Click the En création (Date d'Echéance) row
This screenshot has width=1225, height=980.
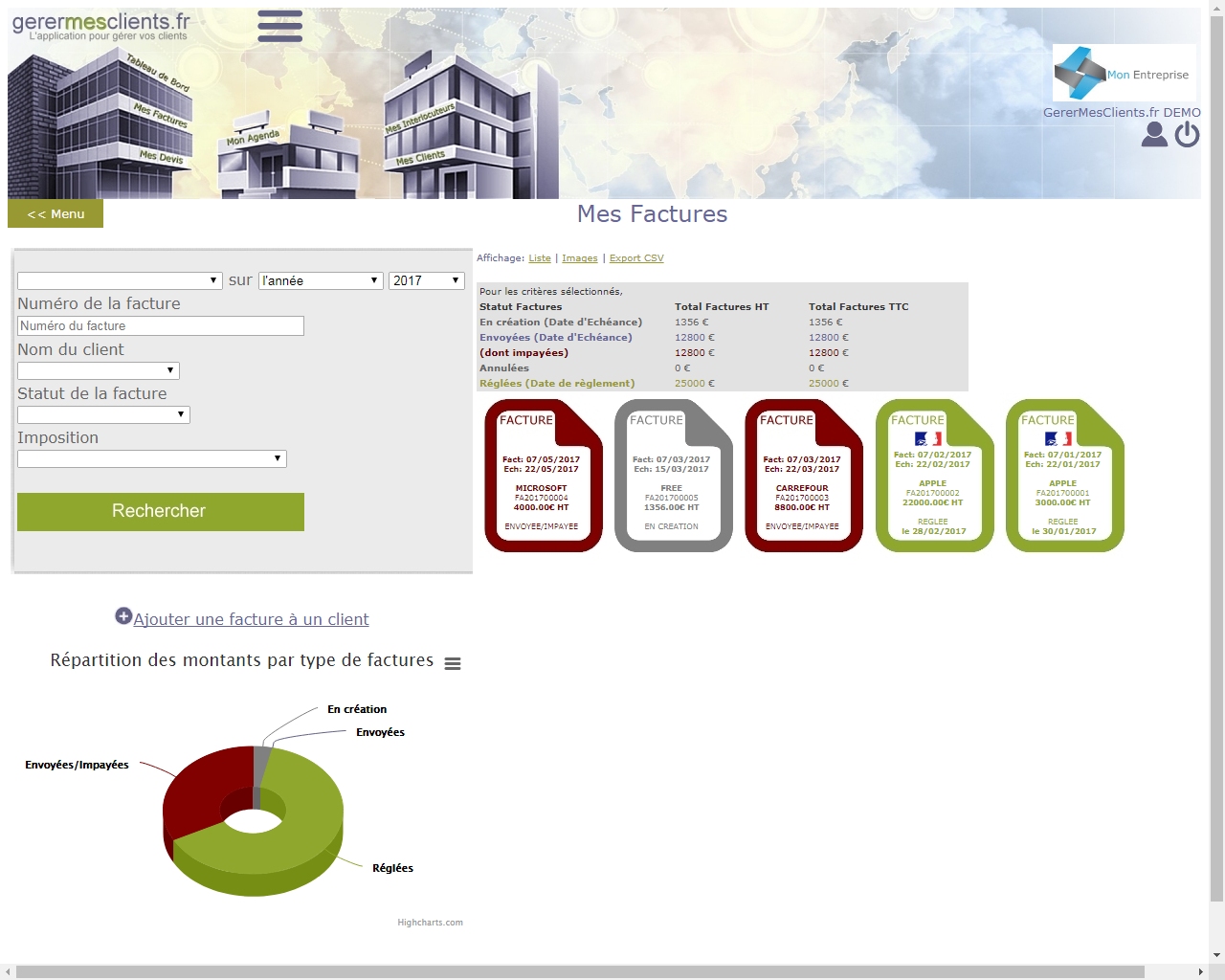click(x=723, y=322)
